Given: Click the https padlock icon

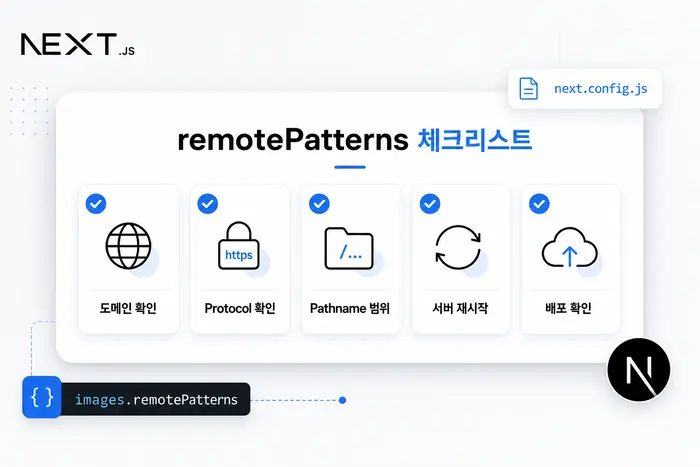Looking at the screenshot, I should (239, 246).
